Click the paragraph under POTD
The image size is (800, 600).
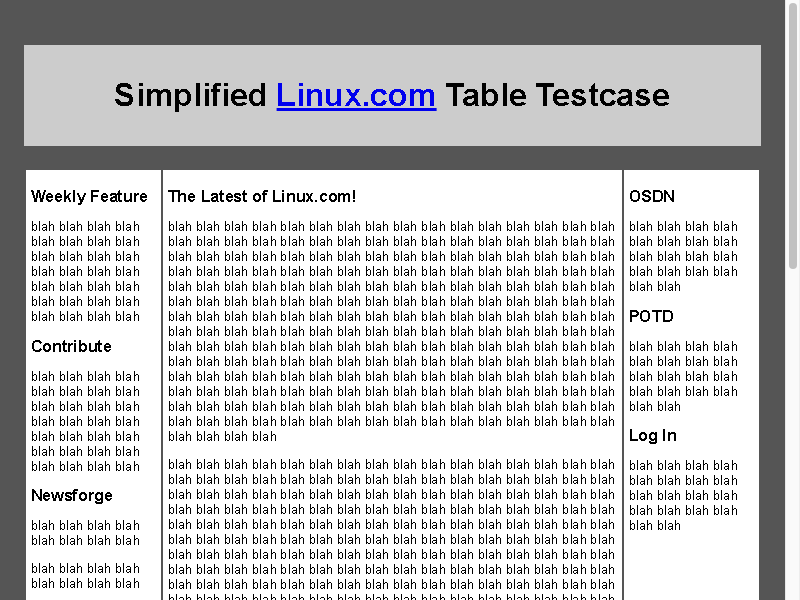coord(683,377)
